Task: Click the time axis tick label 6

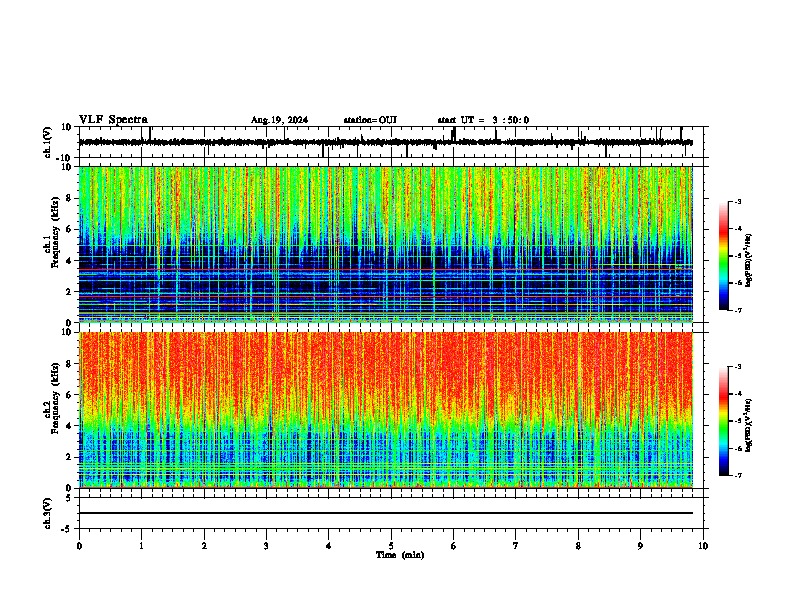Action: [454, 546]
